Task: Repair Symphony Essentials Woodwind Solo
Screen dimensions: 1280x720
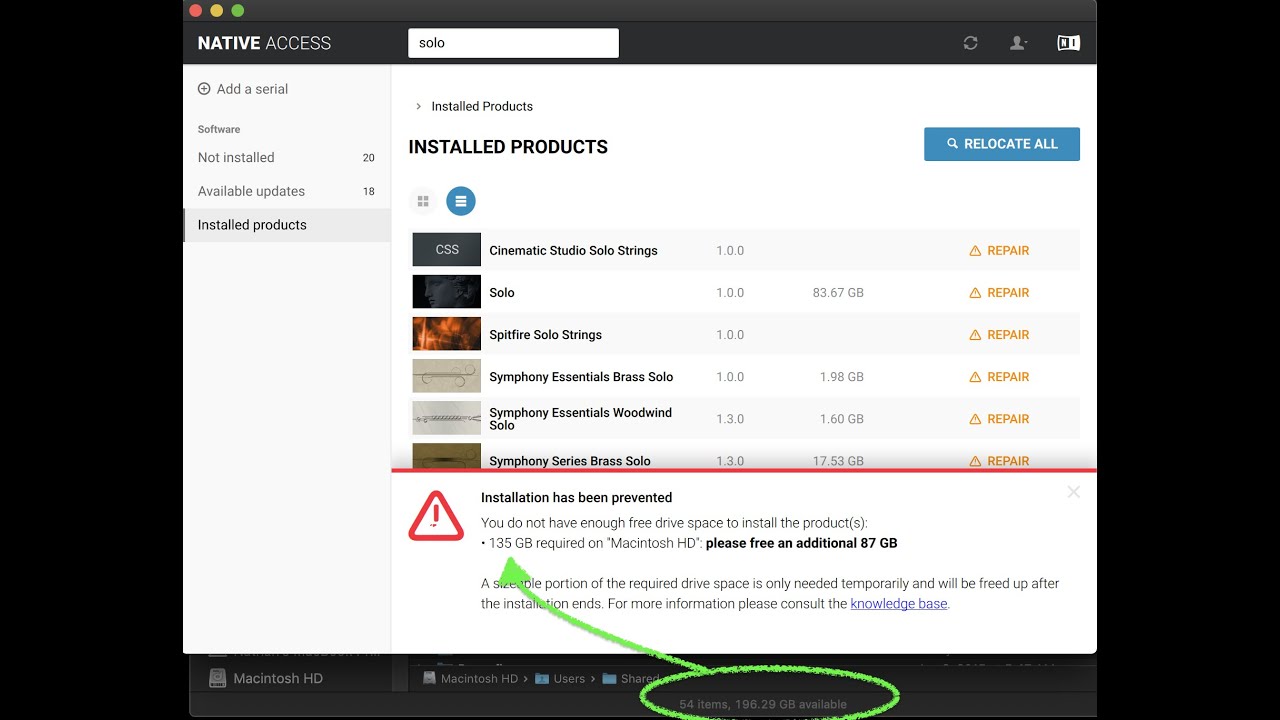Action: pos(999,419)
